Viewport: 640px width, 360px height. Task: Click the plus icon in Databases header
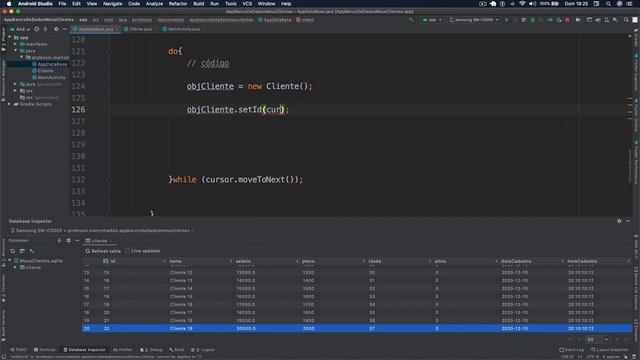point(59,240)
